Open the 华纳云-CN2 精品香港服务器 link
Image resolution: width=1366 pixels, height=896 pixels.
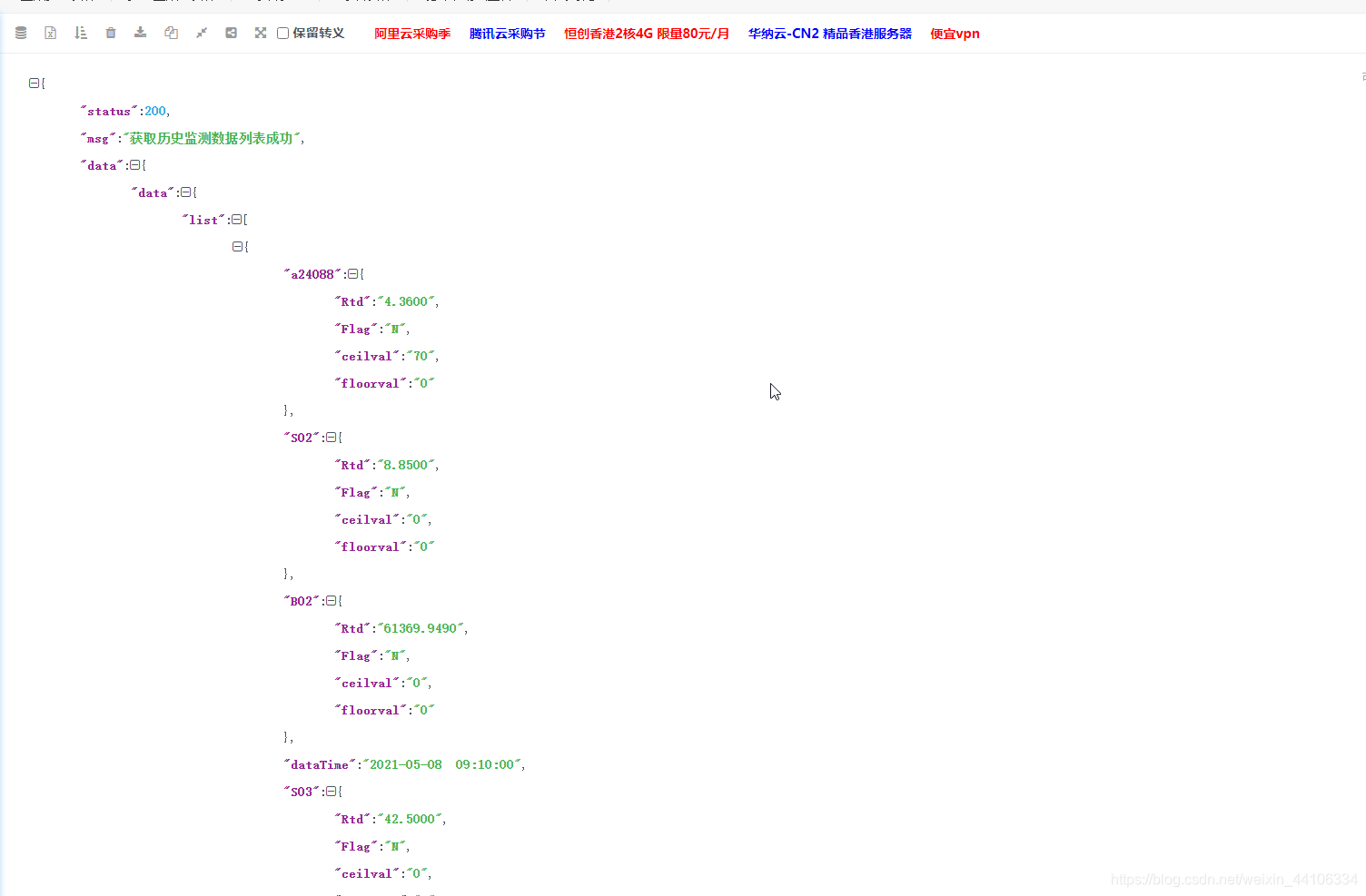point(830,34)
